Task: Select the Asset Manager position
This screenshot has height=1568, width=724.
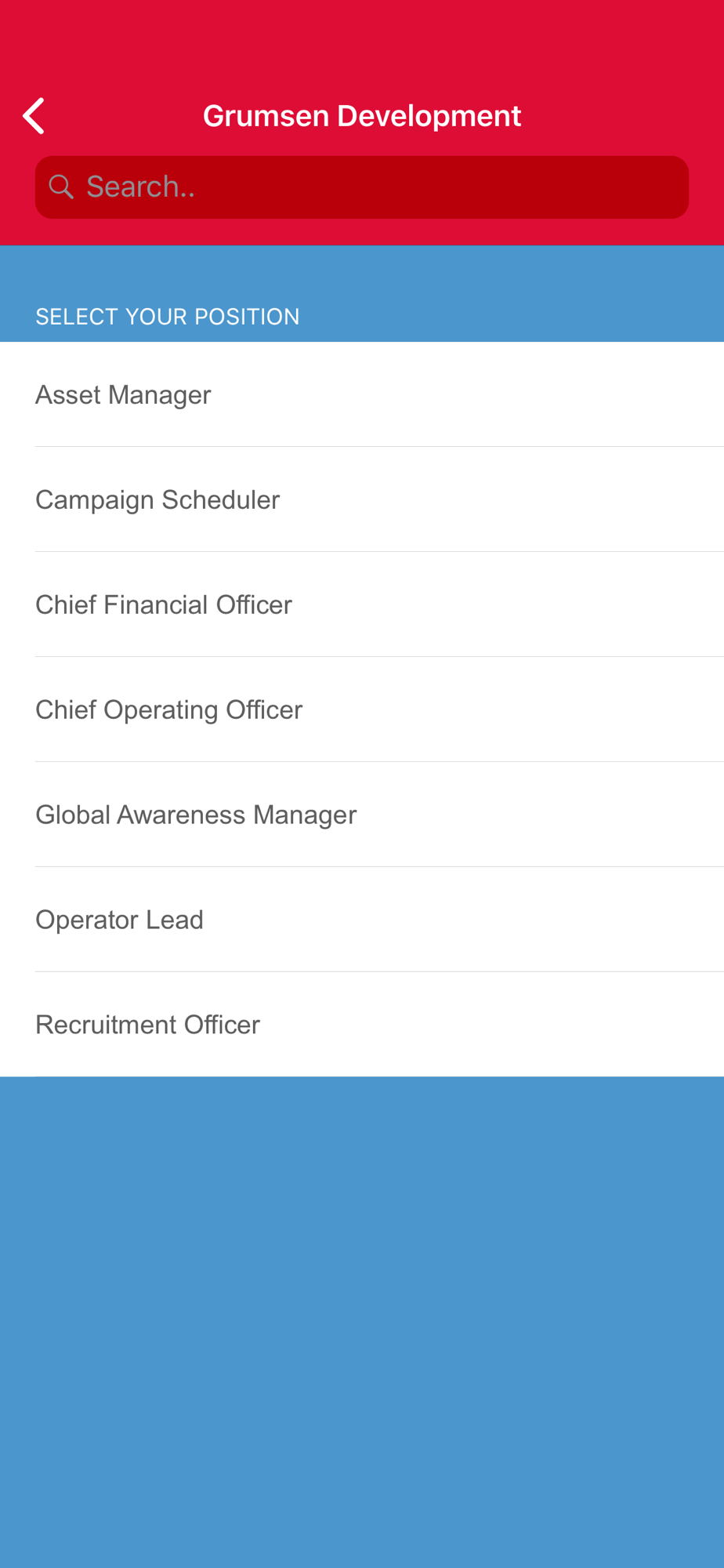Action: click(x=362, y=394)
